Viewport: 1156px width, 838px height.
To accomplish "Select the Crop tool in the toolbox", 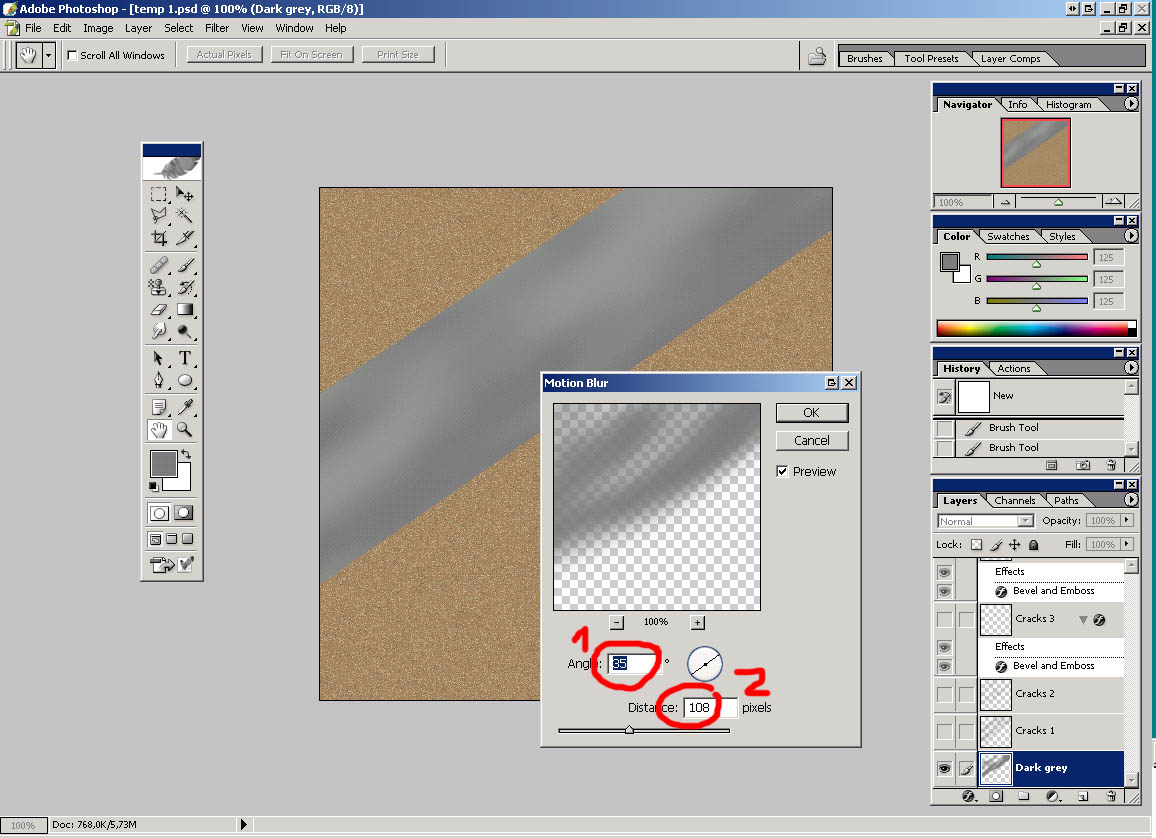I will click(x=158, y=238).
